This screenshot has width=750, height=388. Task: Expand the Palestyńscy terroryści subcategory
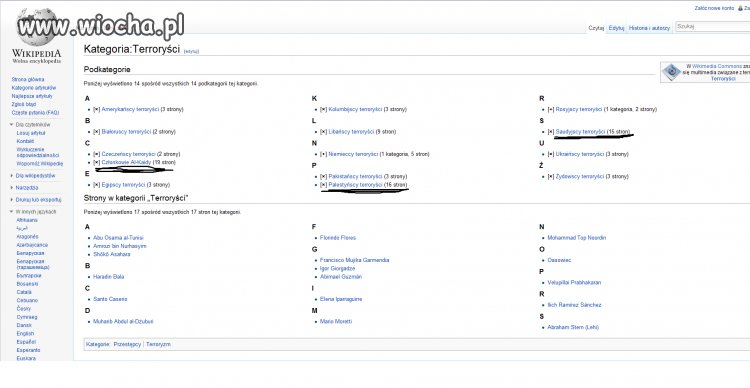(x=323, y=185)
